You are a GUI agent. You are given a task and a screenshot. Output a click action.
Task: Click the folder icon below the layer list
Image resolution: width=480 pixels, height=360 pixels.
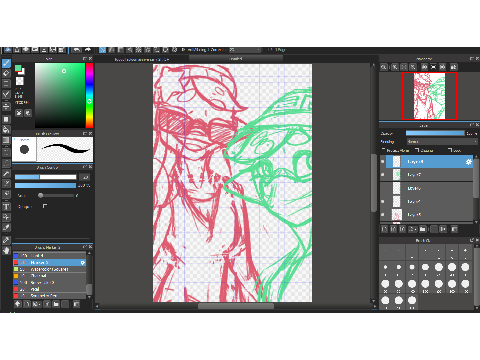click(x=423, y=229)
